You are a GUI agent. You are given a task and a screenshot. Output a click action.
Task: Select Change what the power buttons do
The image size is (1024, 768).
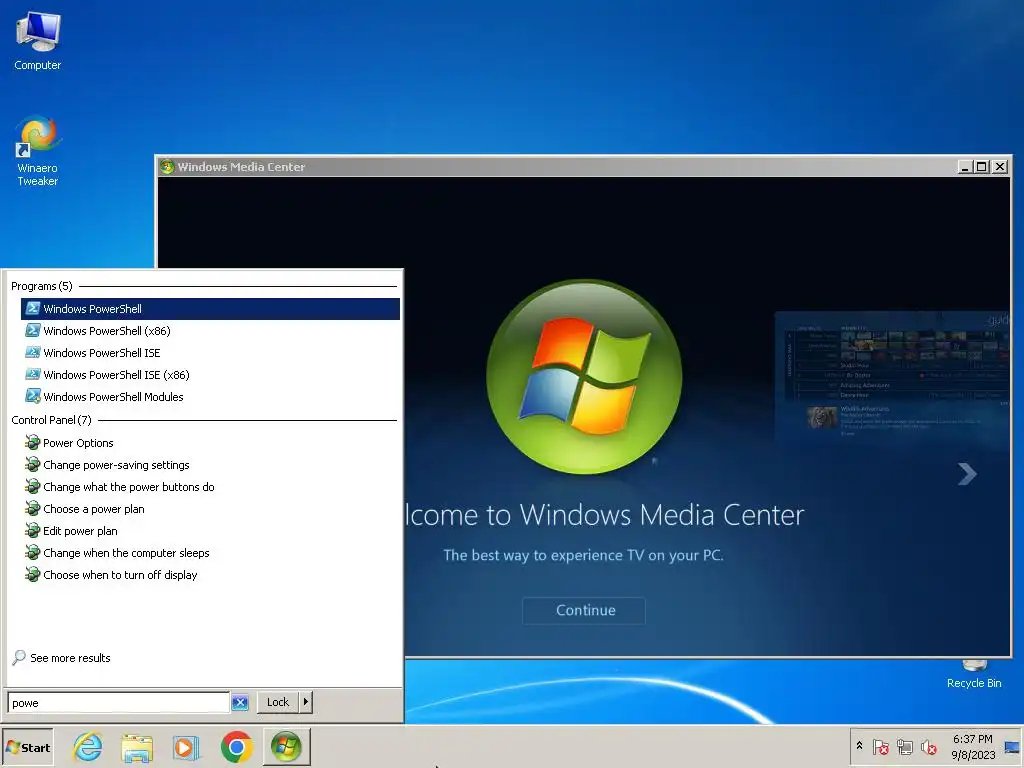coord(210,487)
